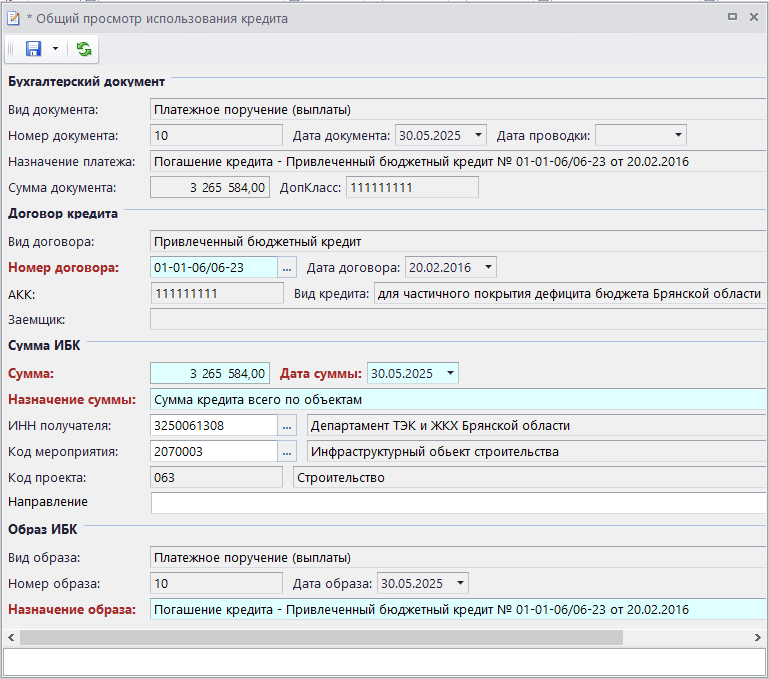Open the arrow next to save icon

pyautogui.click(x=55, y=49)
